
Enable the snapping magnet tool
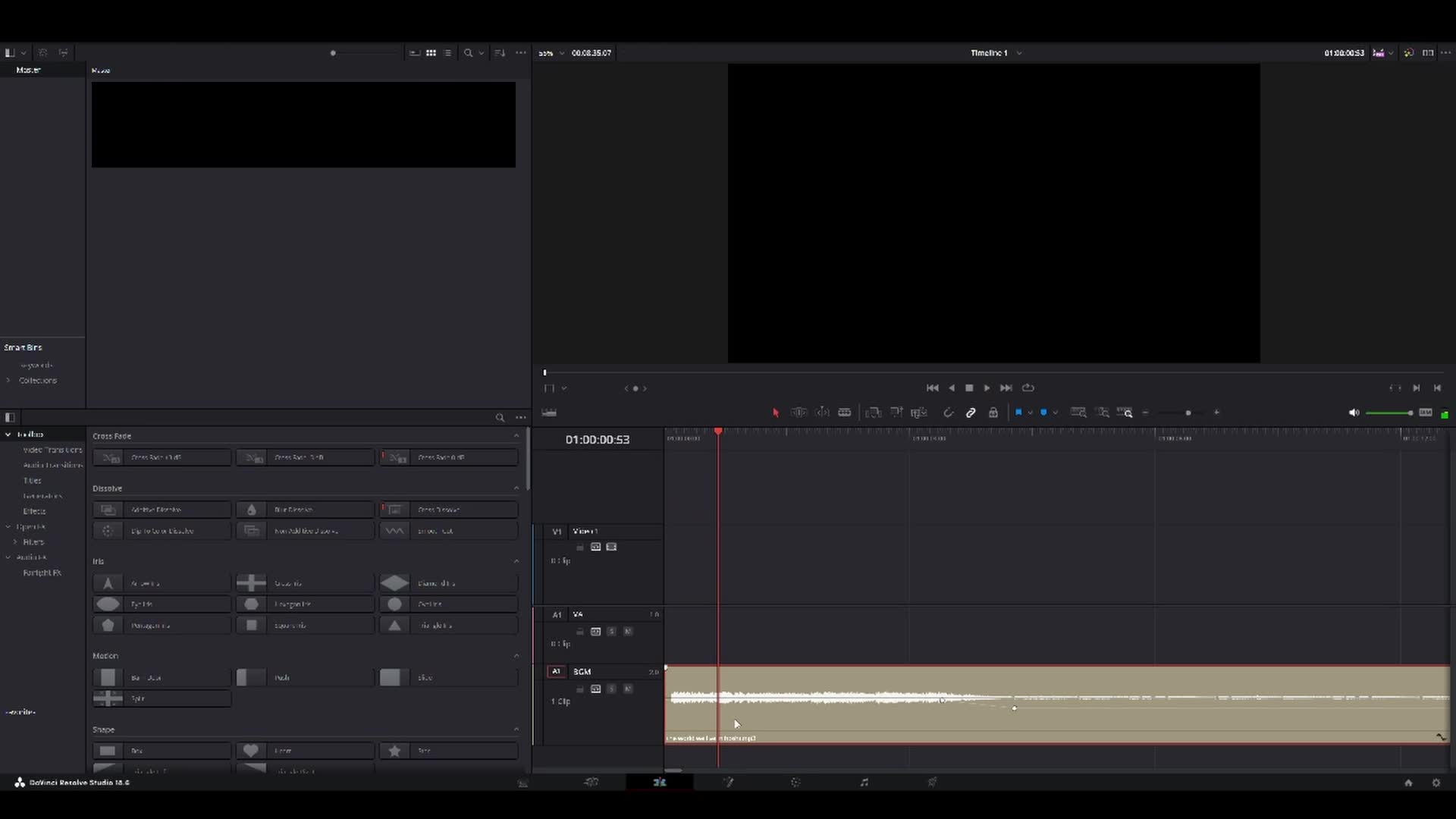pos(949,413)
